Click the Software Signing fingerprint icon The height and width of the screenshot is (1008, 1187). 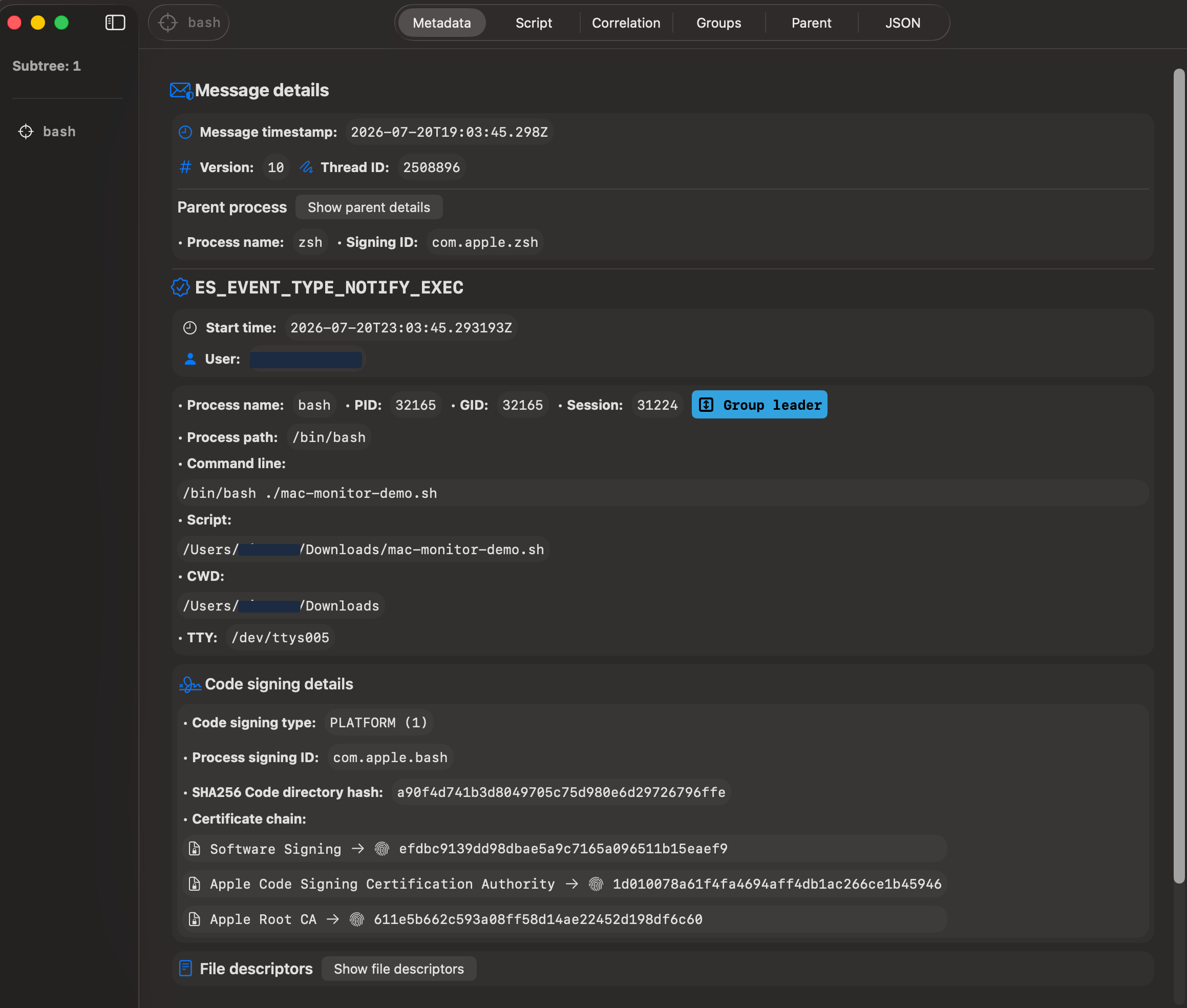(x=381, y=849)
